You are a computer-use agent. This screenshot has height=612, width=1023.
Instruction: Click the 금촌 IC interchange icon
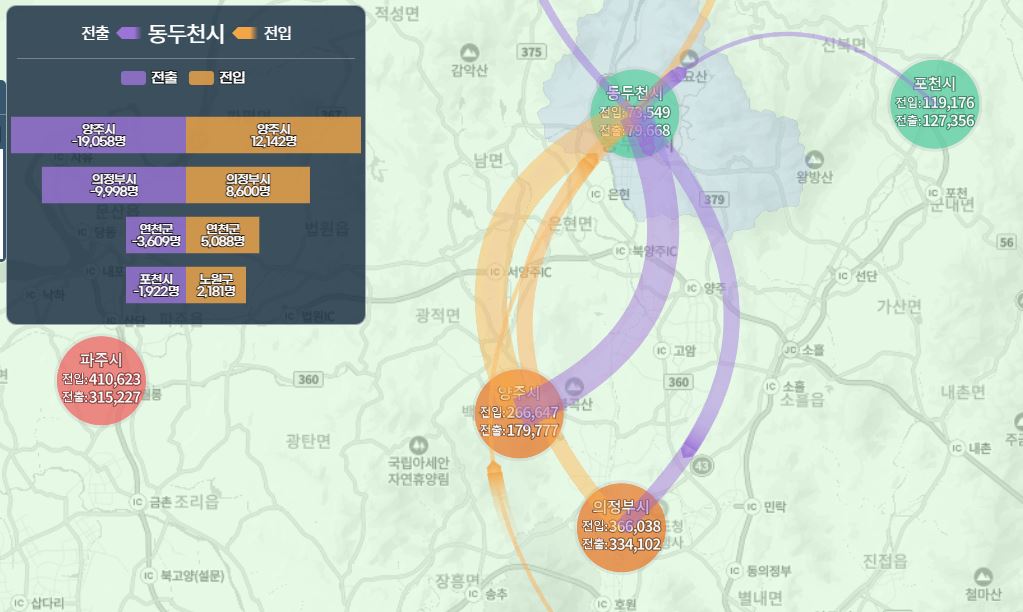(x=138, y=502)
